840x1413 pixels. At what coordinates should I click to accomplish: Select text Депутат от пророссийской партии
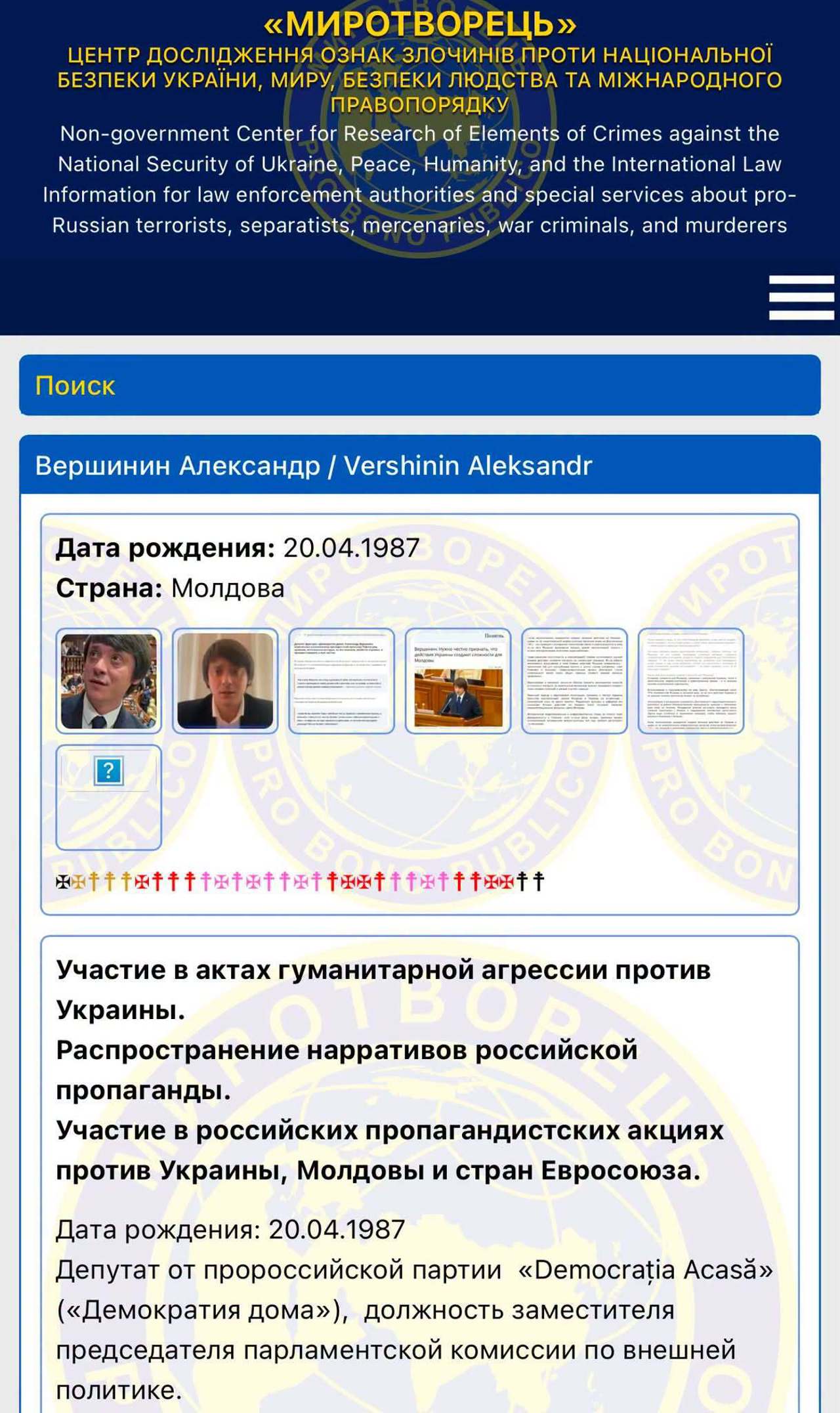click(279, 1270)
